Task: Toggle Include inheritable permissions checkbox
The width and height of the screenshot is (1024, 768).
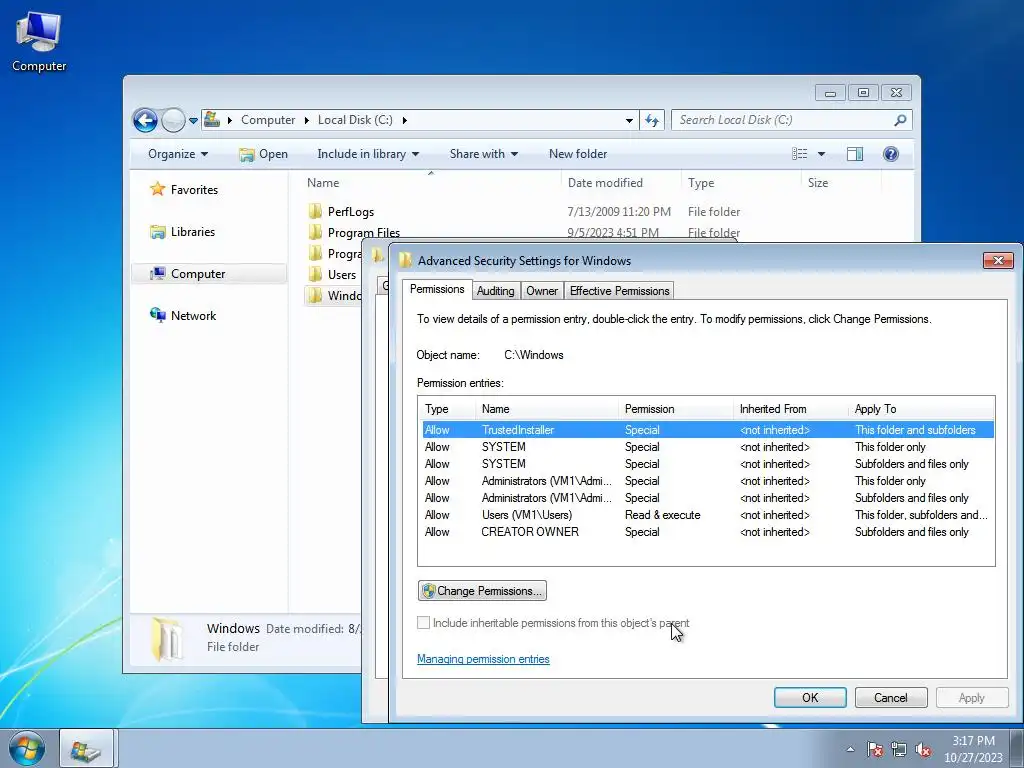Action: pyautogui.click(x=424, y=623)
